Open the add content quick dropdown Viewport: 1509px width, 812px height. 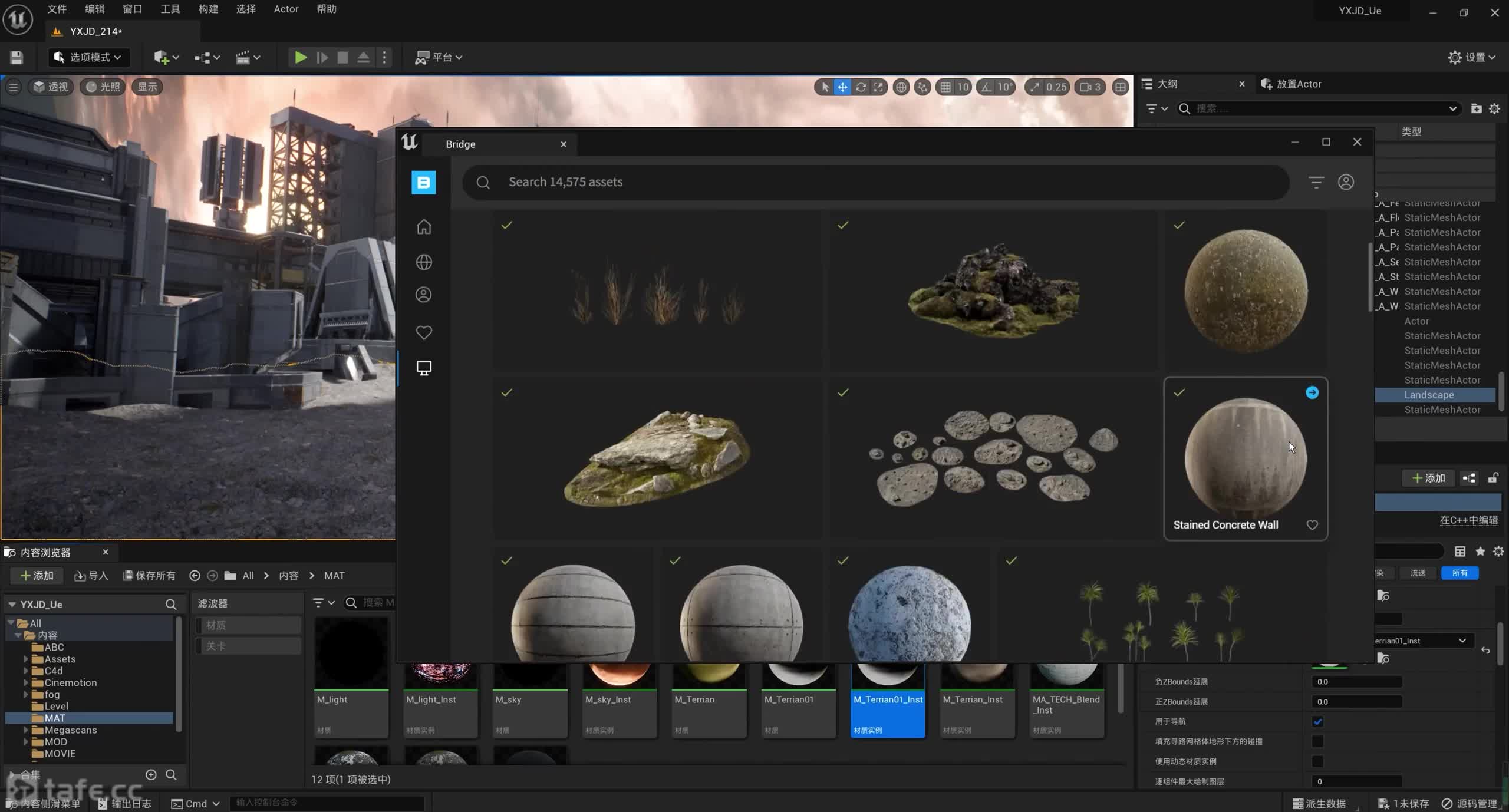click(166, 57)
